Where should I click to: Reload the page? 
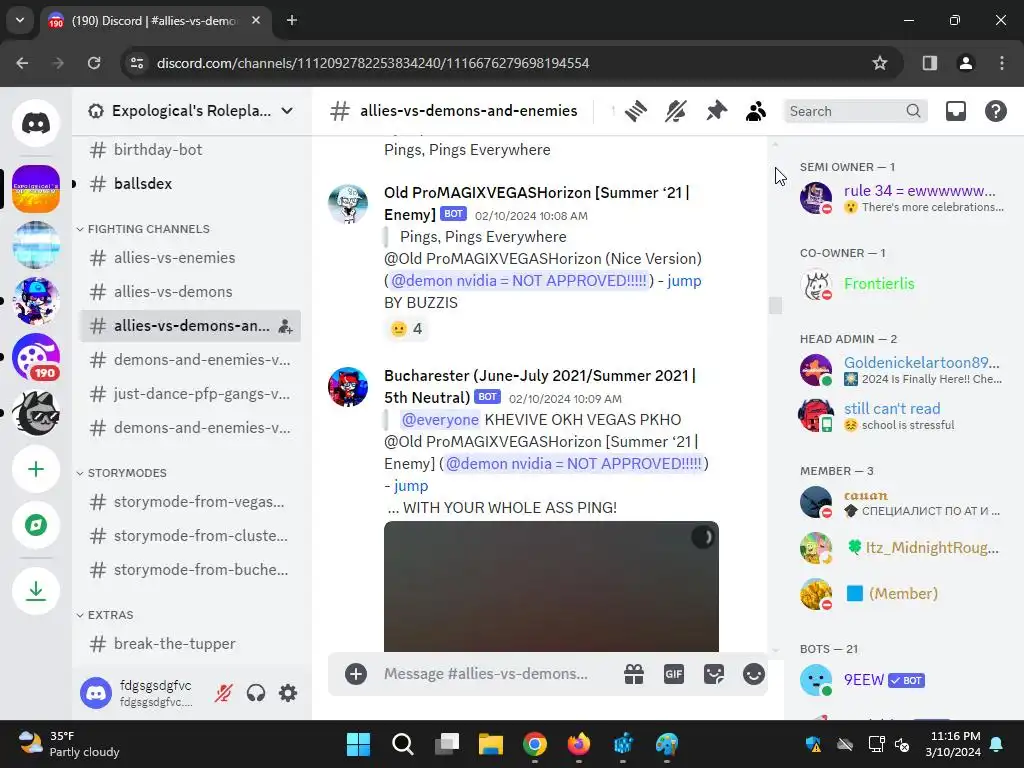click(x=94, y=63)
